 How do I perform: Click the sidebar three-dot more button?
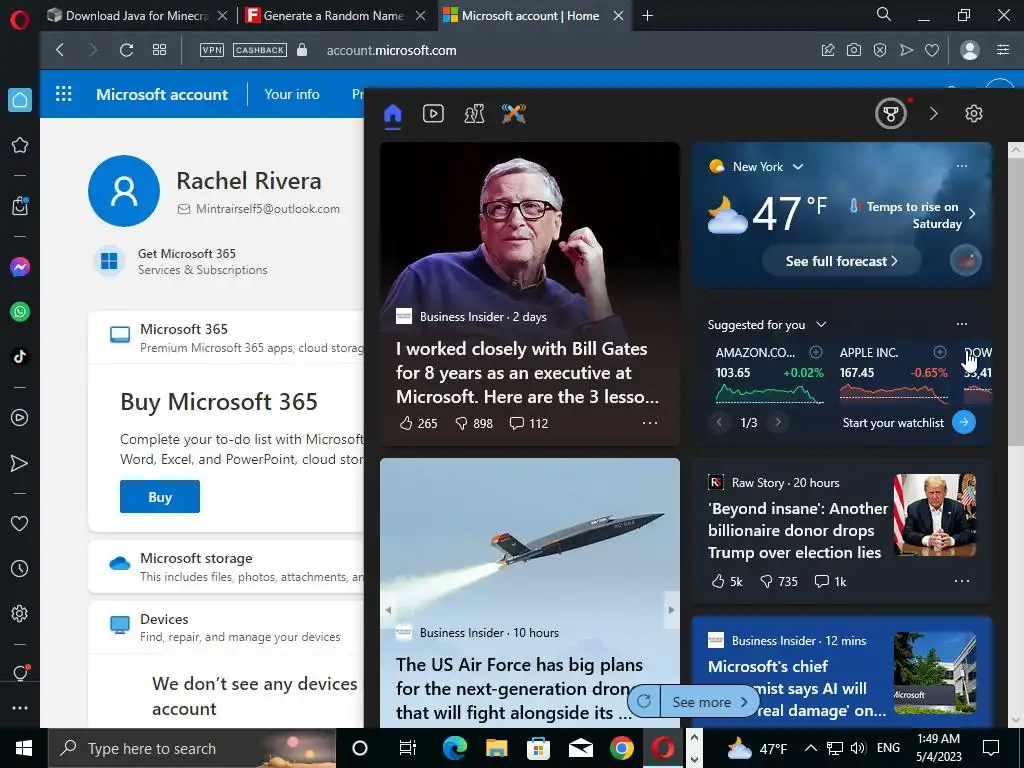click(x=20, y=708)
